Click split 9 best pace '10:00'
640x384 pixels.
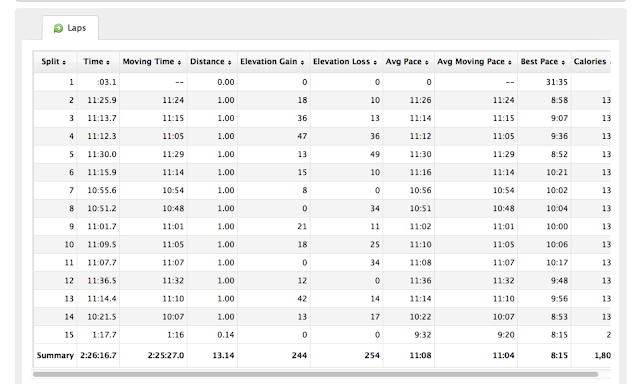click(557, 226)
